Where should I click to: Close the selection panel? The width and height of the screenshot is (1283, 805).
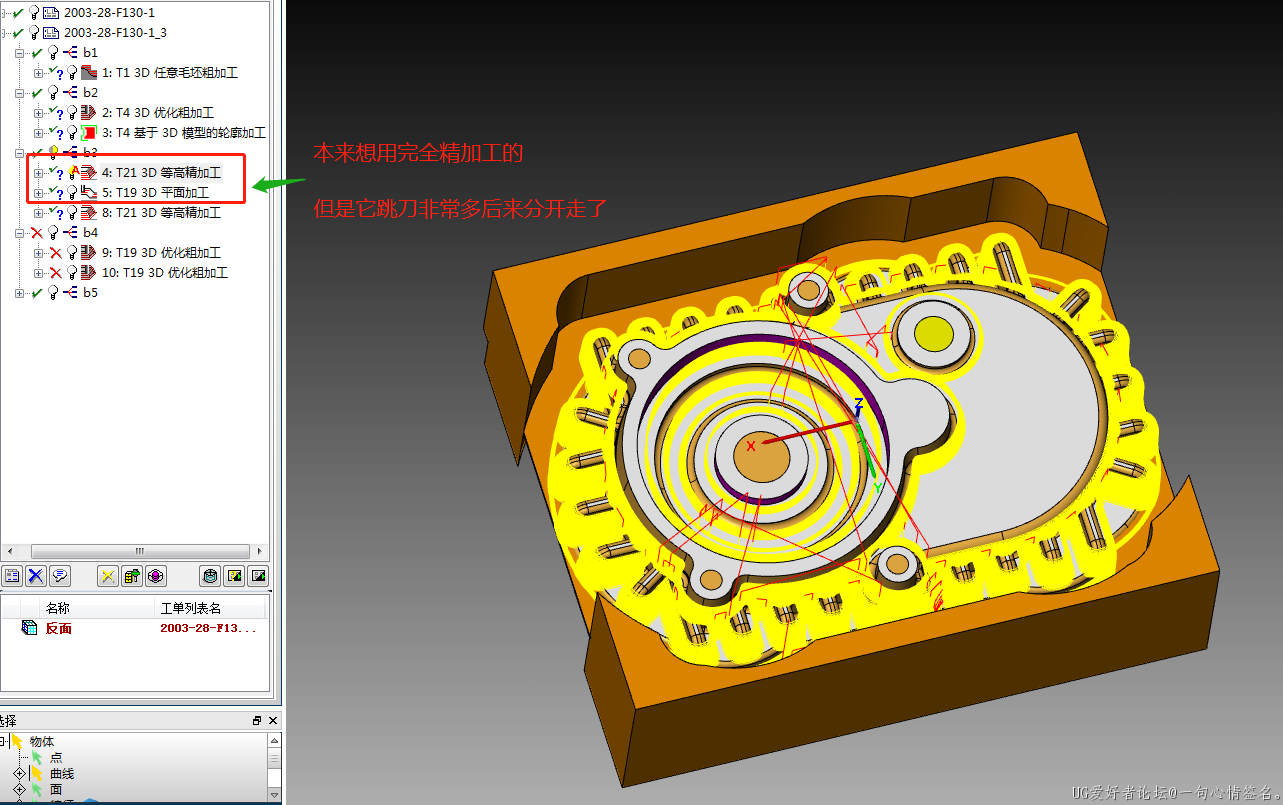[273, 720]
